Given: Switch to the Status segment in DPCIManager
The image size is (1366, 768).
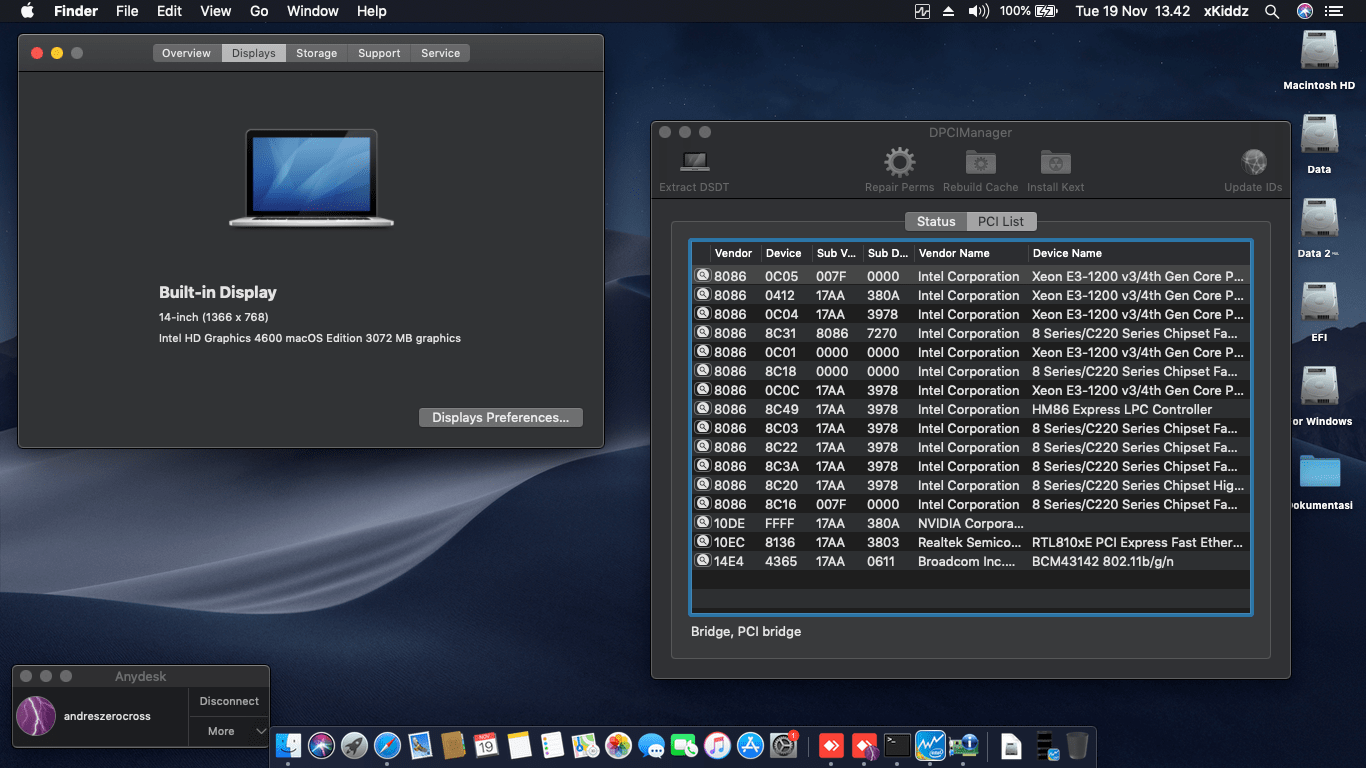Looking at the screenshot, I should coord(936,221).
